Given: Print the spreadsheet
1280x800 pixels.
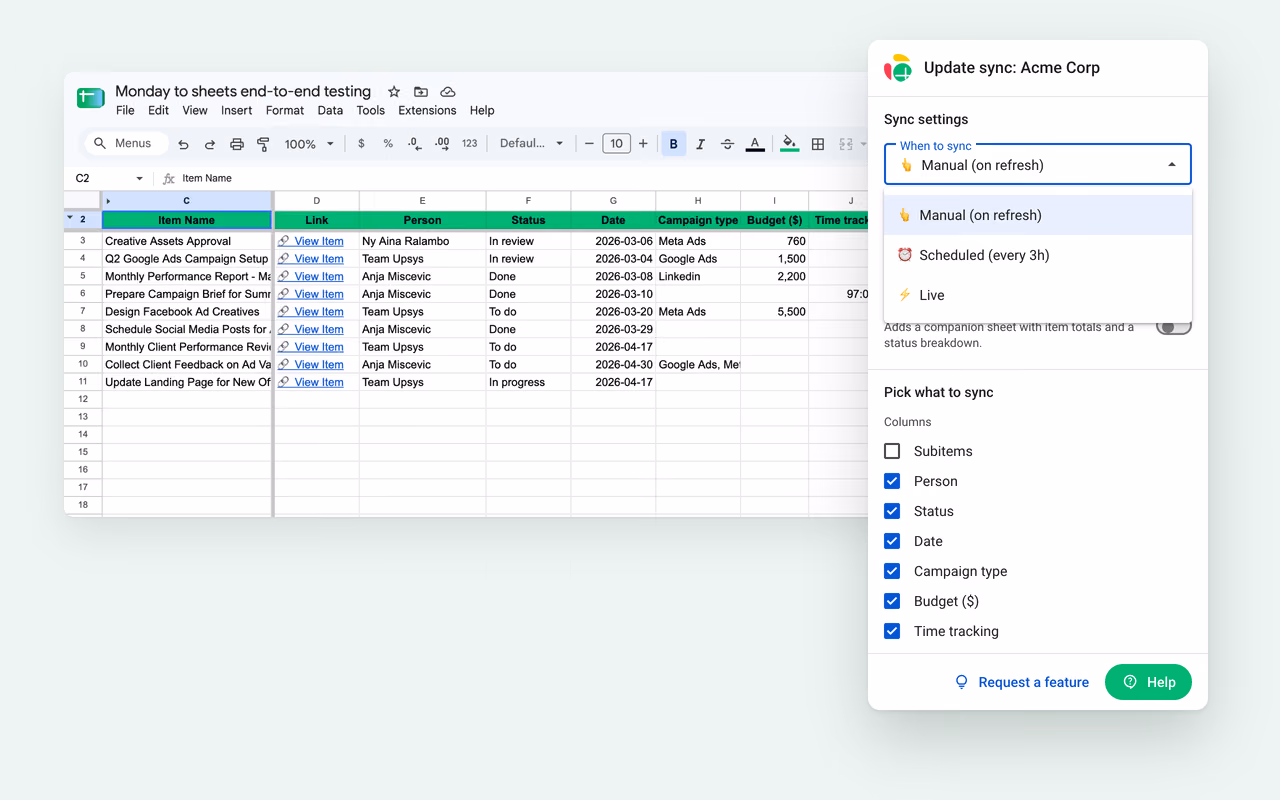Looking at the screenshot, I should click(x=237, y=144).
